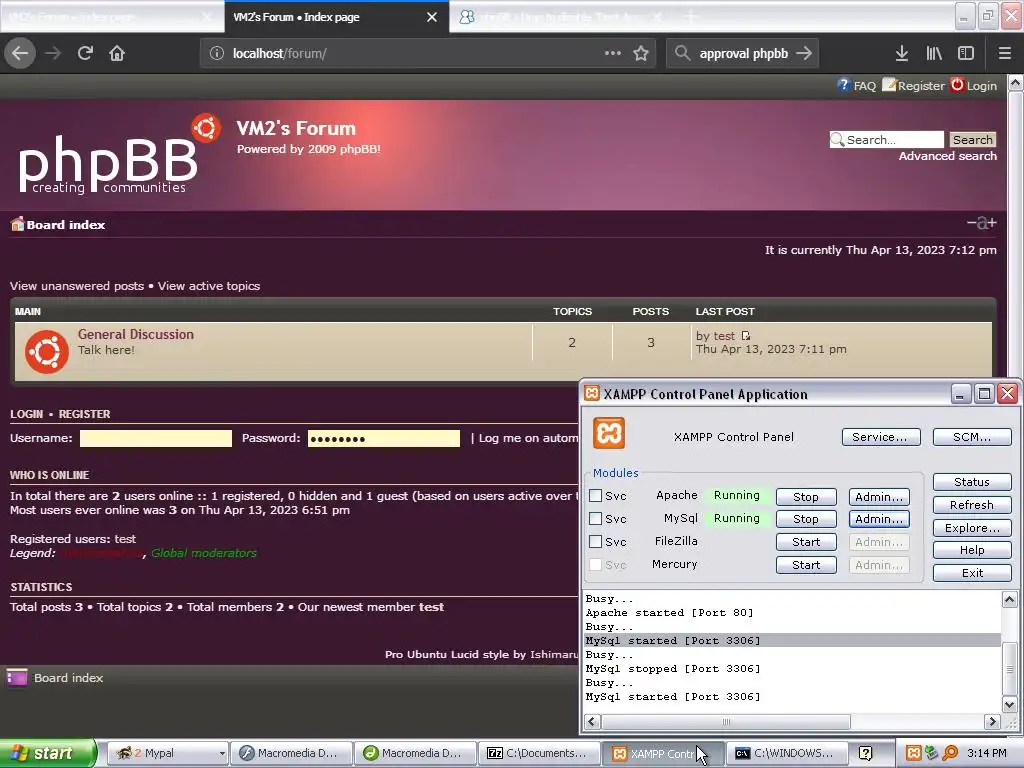
Task: Reload the page with the refresh icon
Action: pyautogui.click(x=85, y=54)
